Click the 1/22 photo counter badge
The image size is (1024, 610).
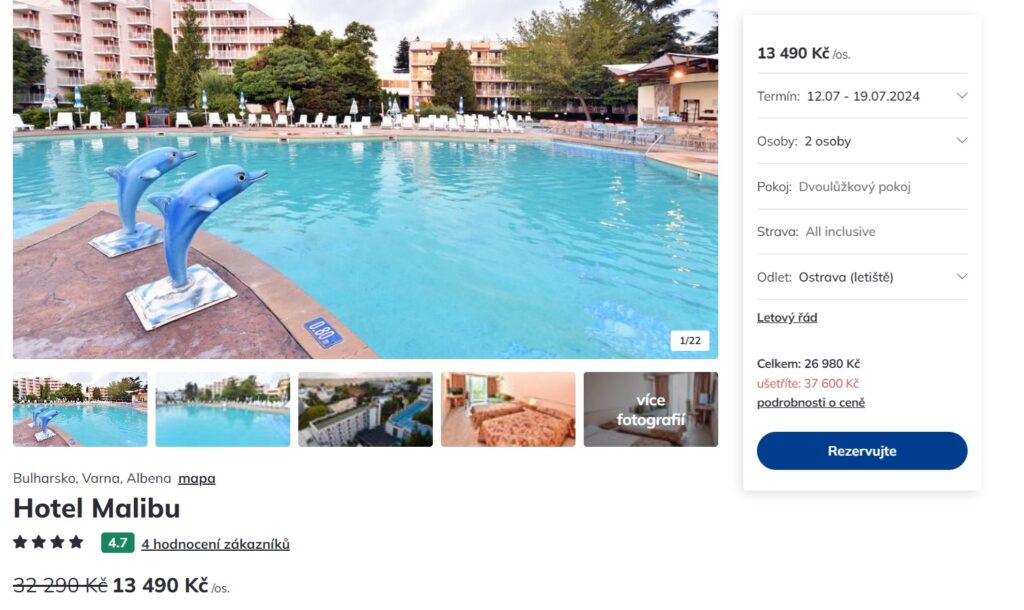[690, 340]
